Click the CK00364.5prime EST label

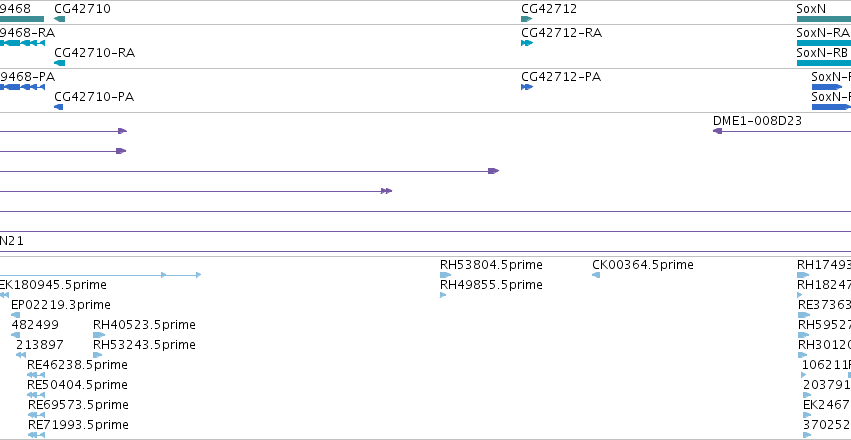(643, 265)
